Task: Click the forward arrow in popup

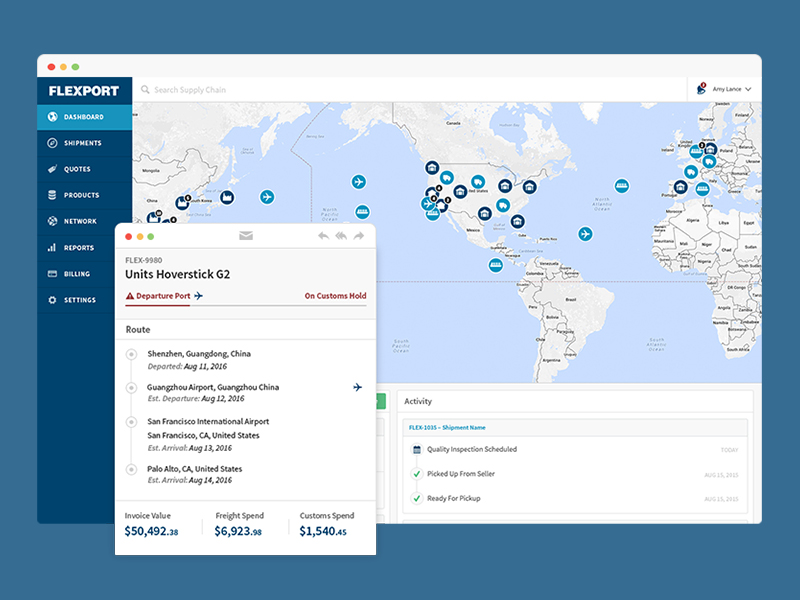Action: pyautogui.click(x=359, y=236)
